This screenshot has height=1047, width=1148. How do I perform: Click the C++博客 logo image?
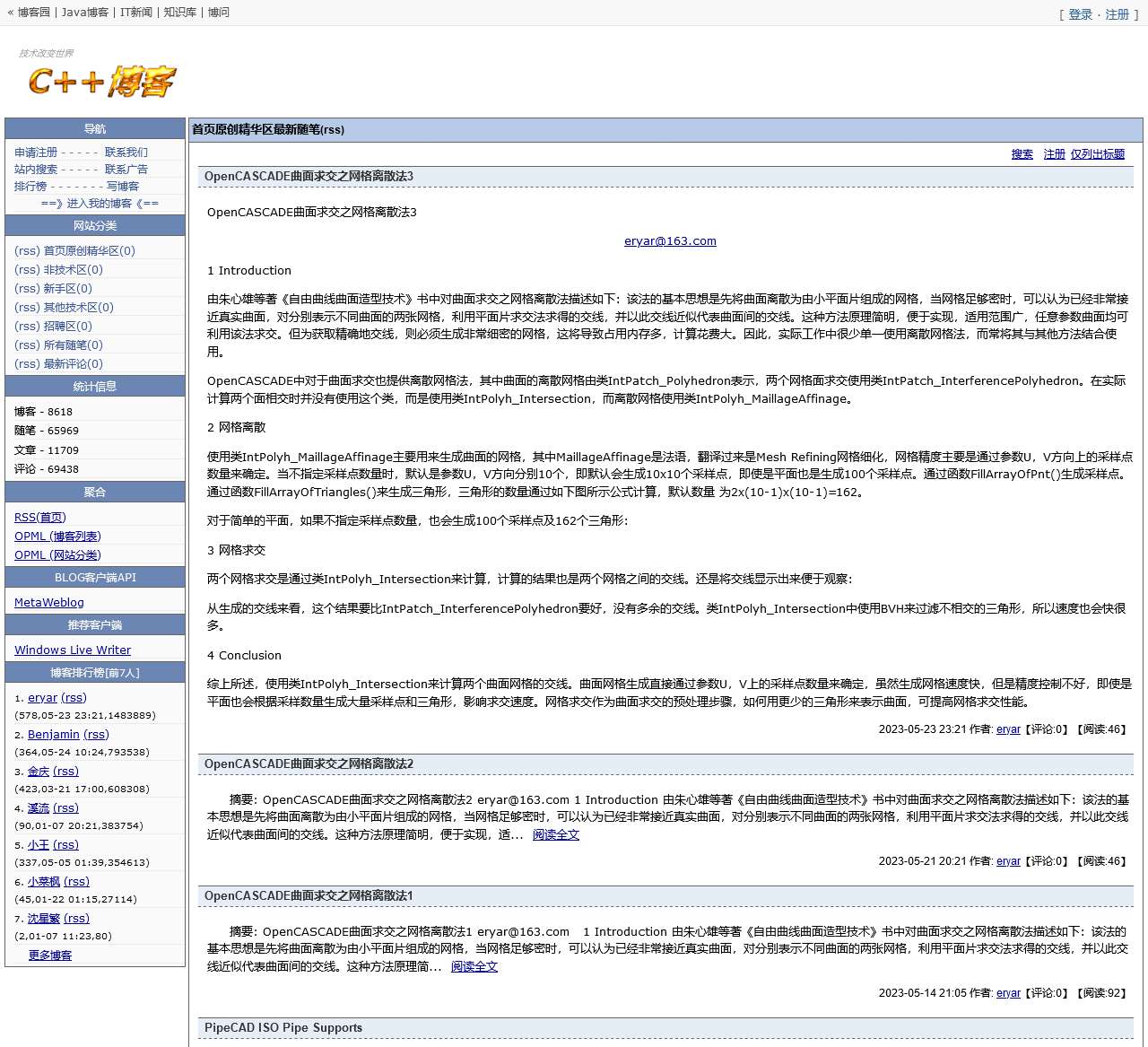pyautogui.click(x=101, y=81)
